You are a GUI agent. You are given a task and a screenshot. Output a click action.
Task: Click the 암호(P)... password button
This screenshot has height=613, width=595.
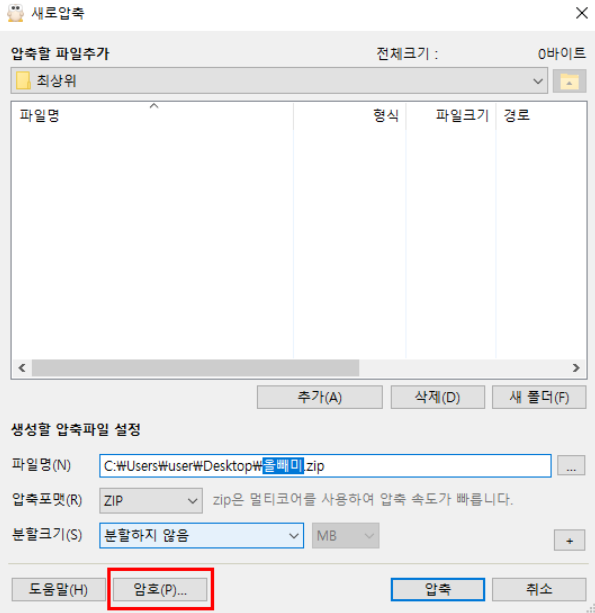(160, 589)
